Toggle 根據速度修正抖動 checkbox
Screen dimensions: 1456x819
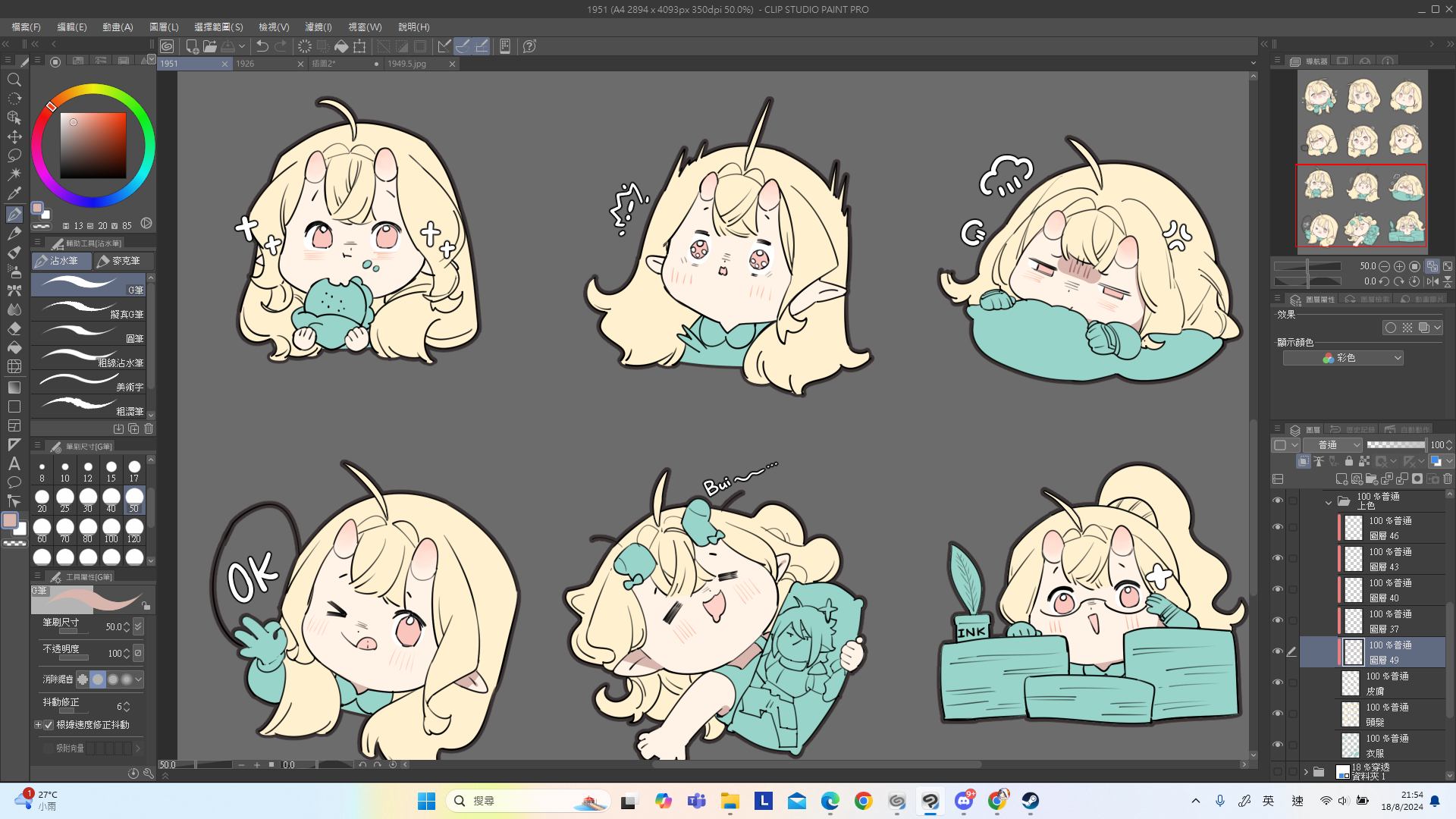pos(49,725)
